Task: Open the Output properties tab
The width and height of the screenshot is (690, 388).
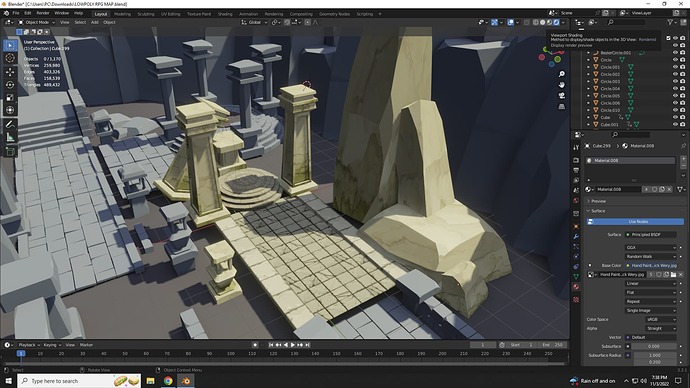Action: (576, 170)
